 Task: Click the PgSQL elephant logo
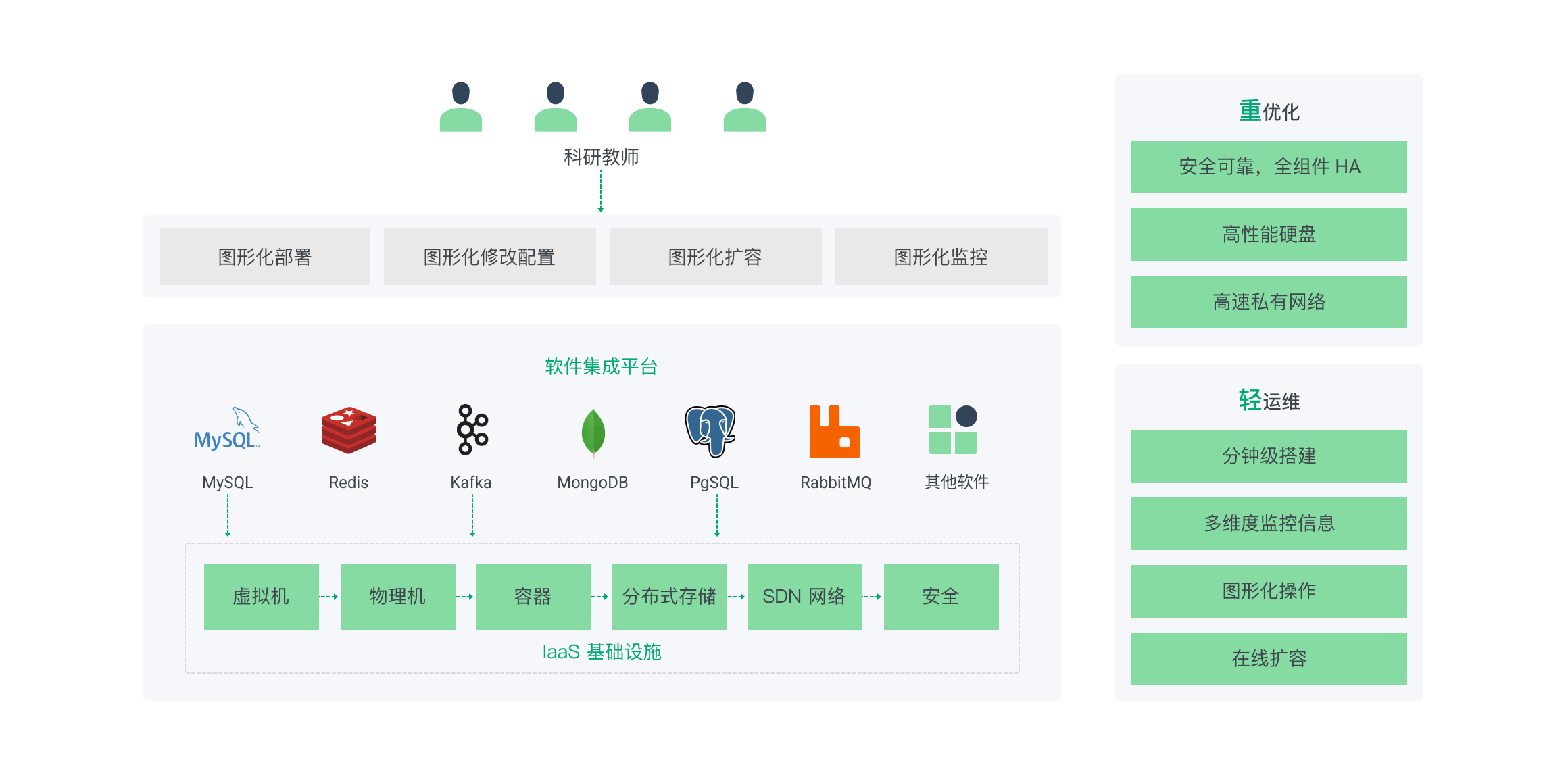(x=710, y=431)
